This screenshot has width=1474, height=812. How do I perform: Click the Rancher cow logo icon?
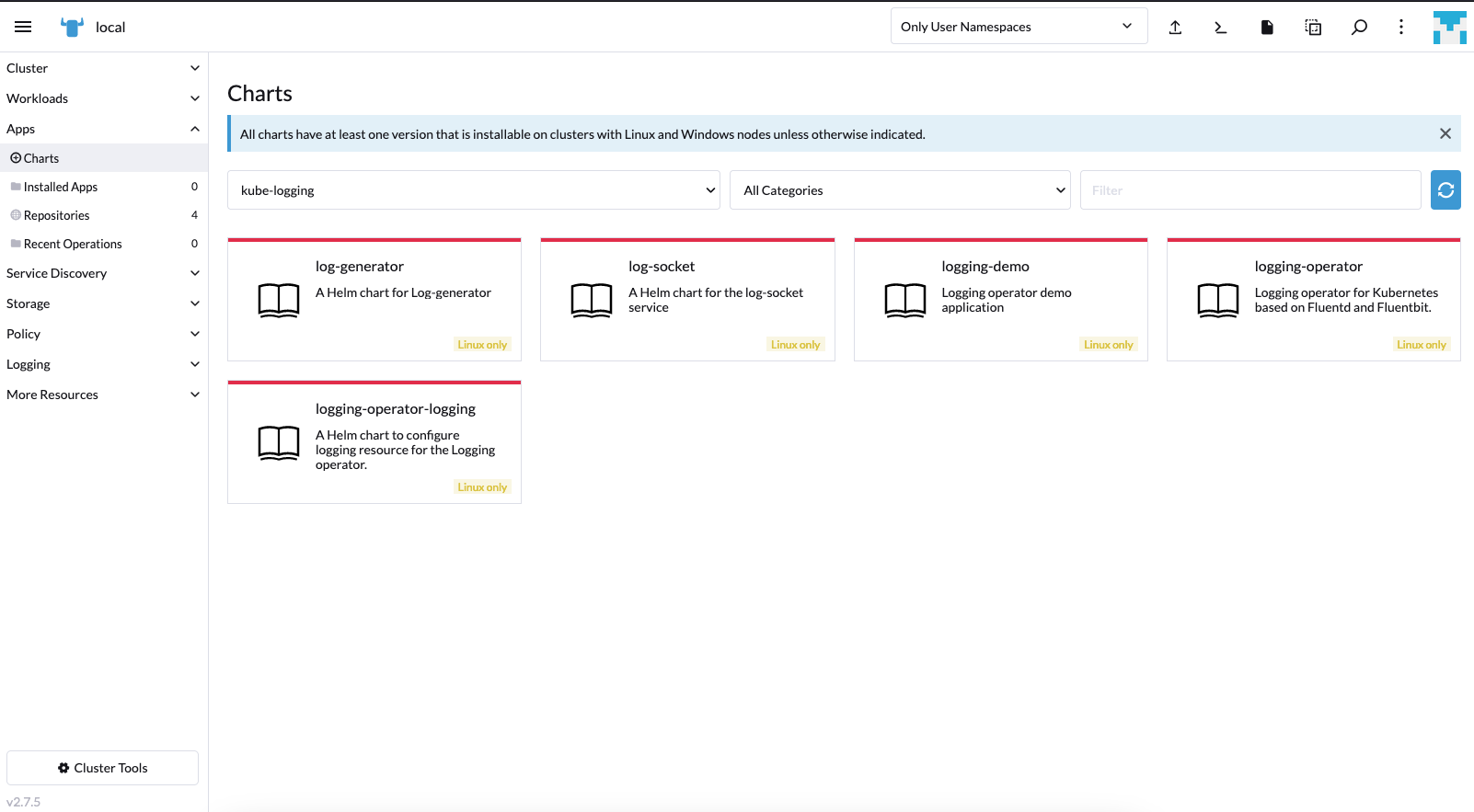coord(72,27)
